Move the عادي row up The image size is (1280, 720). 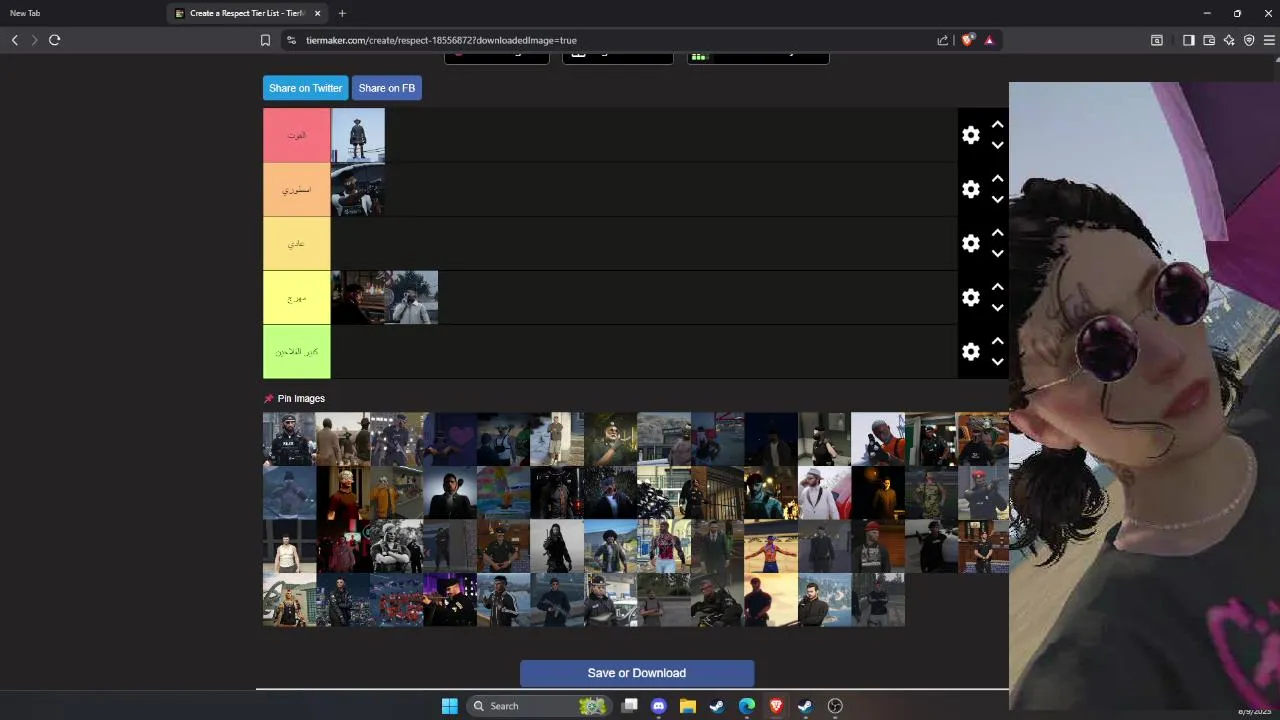pyautogui.click(x=997, y=232)
